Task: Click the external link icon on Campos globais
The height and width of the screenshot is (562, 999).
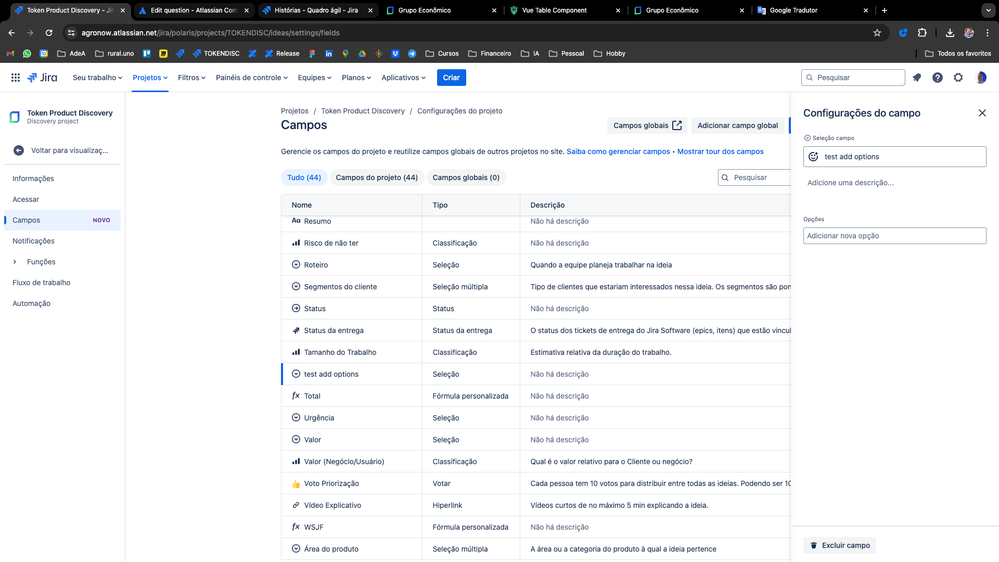Action: click(x=677, y=126)
